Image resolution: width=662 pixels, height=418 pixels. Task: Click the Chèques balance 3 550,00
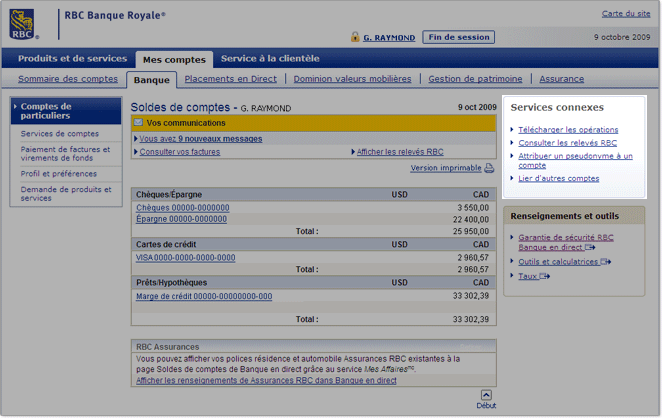tap(473, 208)
